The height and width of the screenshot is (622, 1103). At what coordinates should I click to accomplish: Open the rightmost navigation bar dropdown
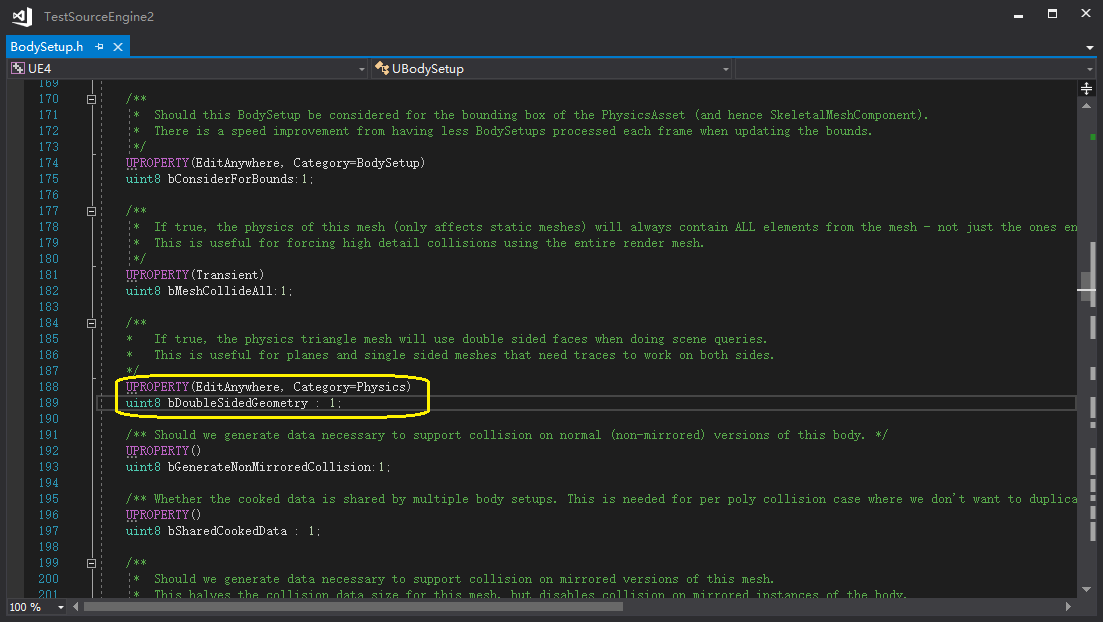[x=1090, y=68]
